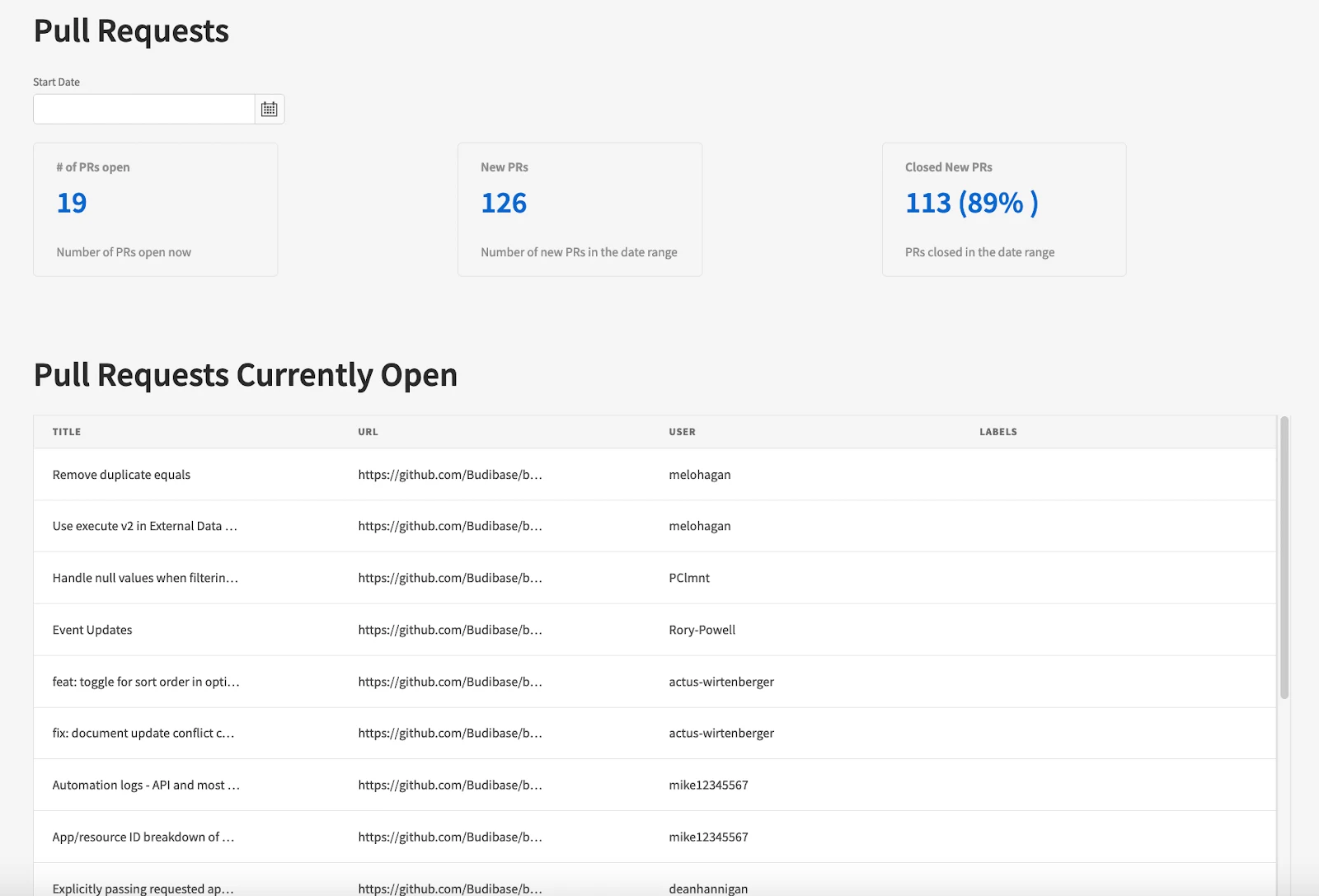Click melohagan in the 'Remove duplicate equals' row
Screen dimensions: 1319x896
point(700,475)
